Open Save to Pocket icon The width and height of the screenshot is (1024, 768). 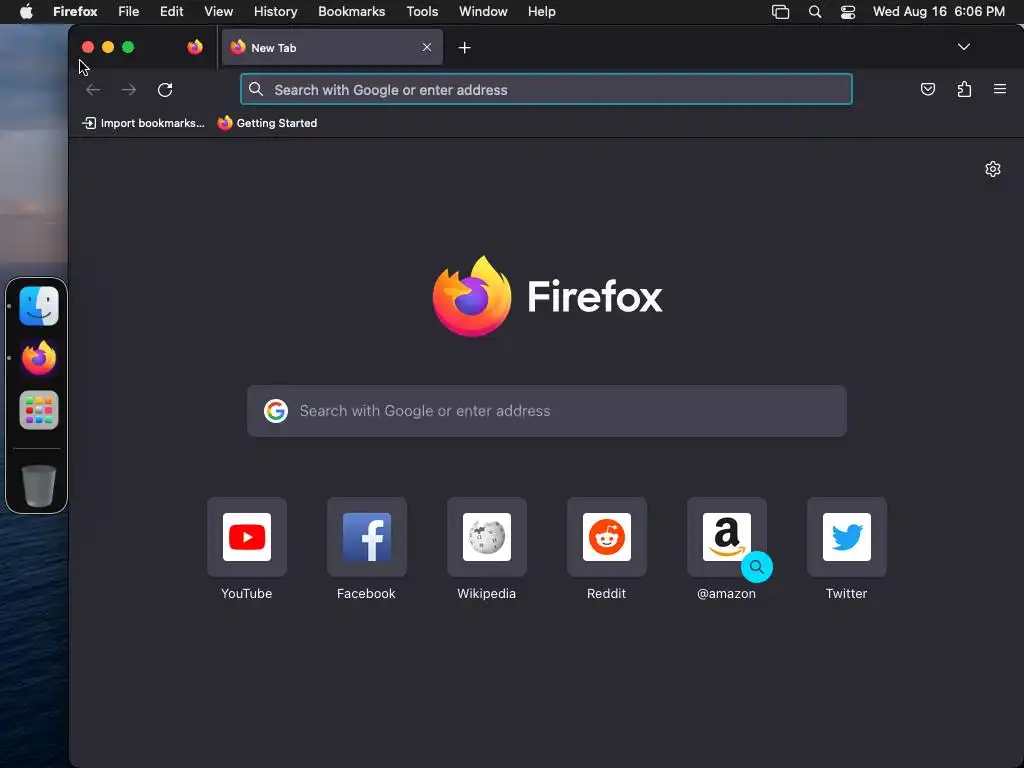927,89
